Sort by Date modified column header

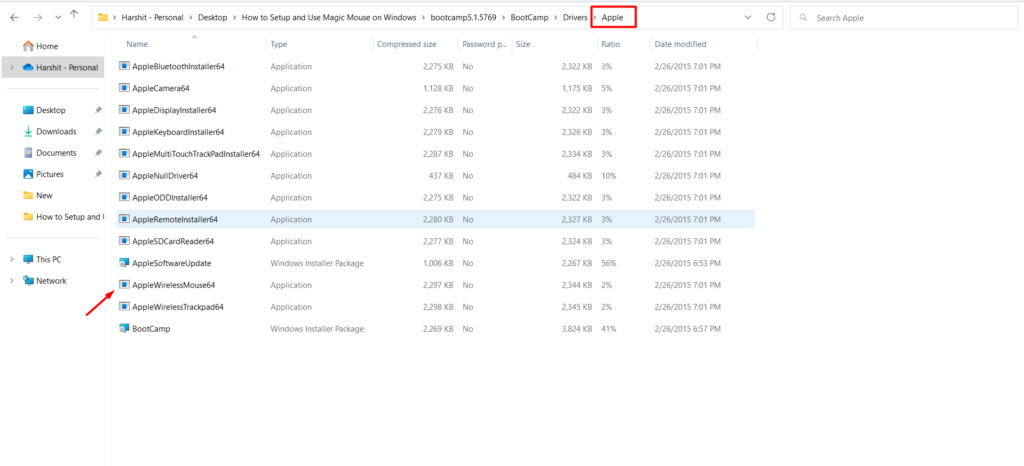click(x=679, y=45)
